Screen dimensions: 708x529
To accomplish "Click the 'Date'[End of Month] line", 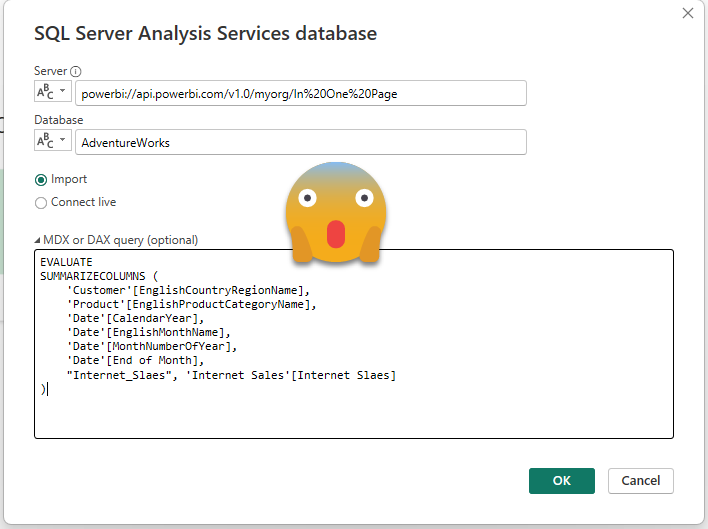I will pos(135,360).
